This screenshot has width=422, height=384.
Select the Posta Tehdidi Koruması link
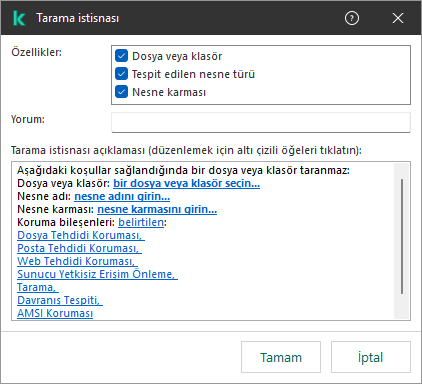pyautogui.click(x=79, y=248)
